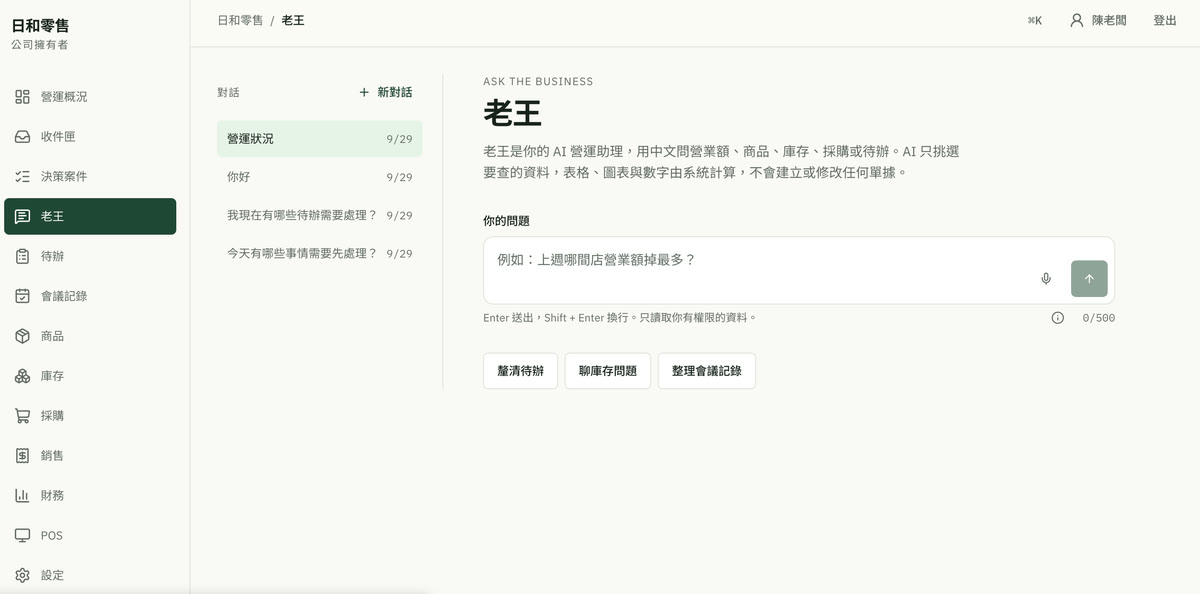Select the 整理會議記錄 suggestion button
This screenshot has width=1200, height=594.
pos(707,370)
